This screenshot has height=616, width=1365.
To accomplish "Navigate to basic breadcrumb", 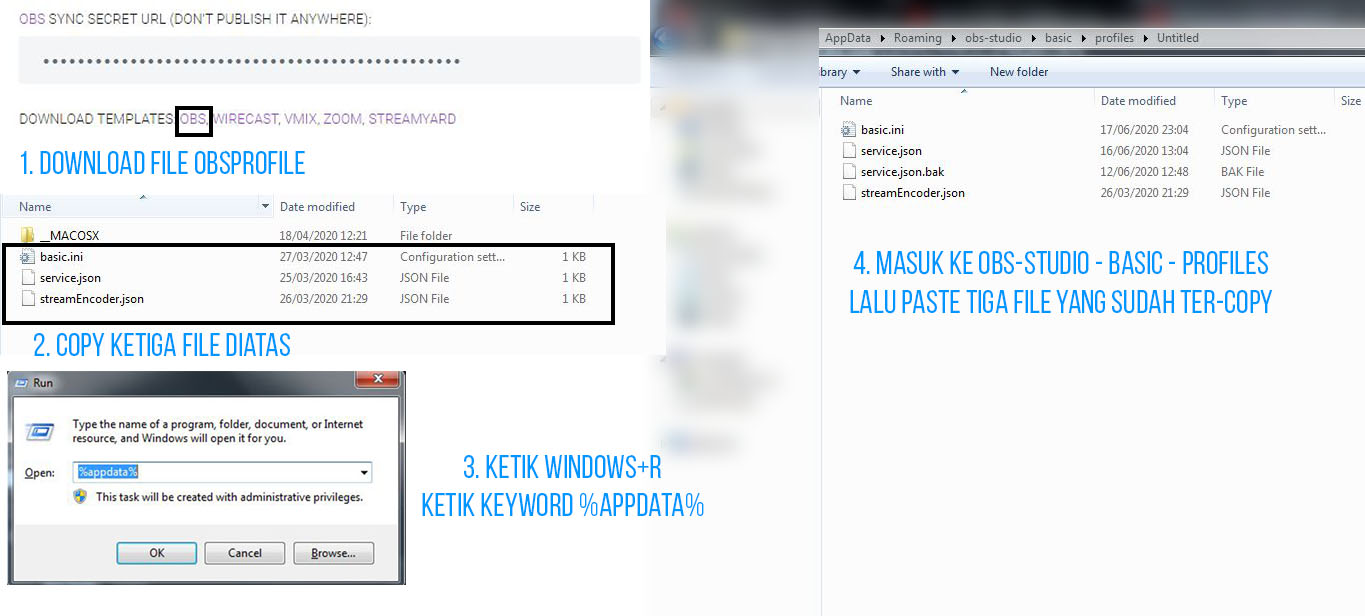I will 1058,38.
